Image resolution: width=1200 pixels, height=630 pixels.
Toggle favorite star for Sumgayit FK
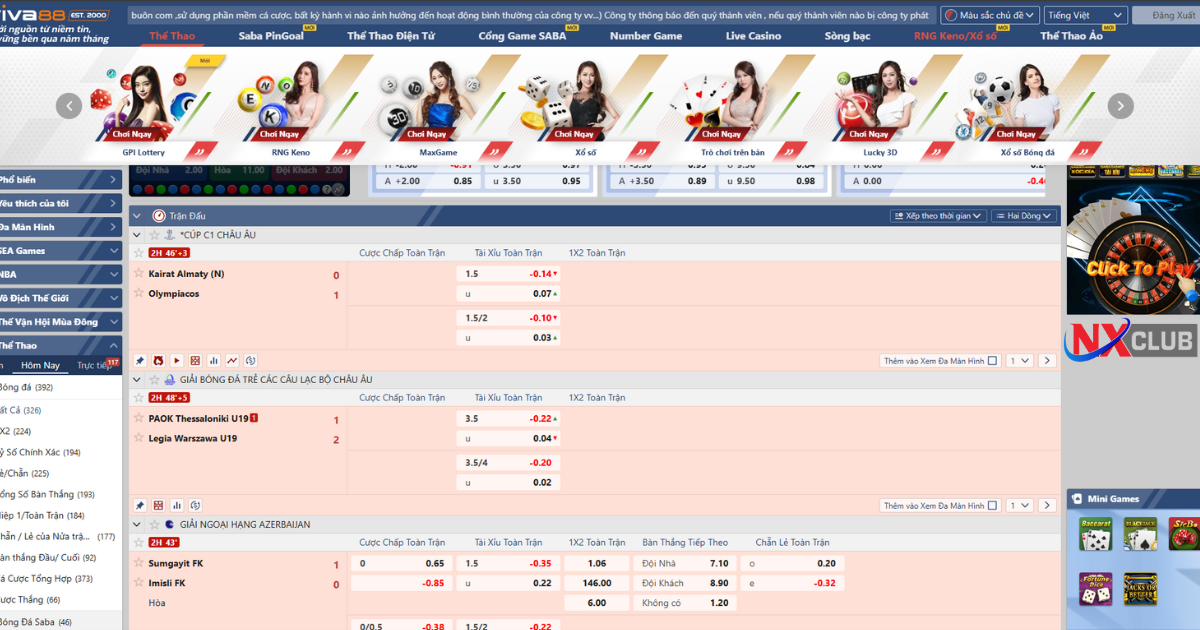point(139,563)
